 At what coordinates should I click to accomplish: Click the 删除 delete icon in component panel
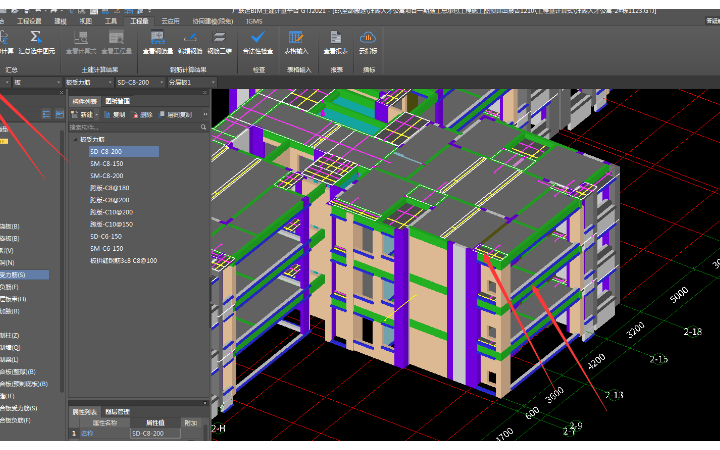[141, 115]
